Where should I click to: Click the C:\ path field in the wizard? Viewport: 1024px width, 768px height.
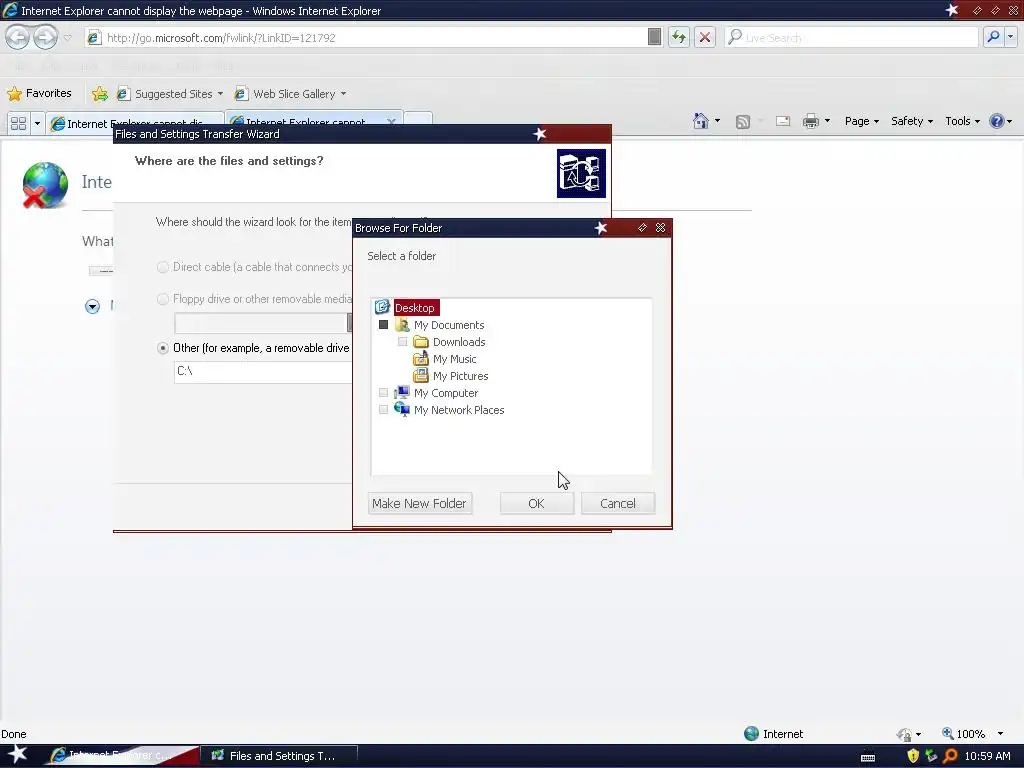263,371
